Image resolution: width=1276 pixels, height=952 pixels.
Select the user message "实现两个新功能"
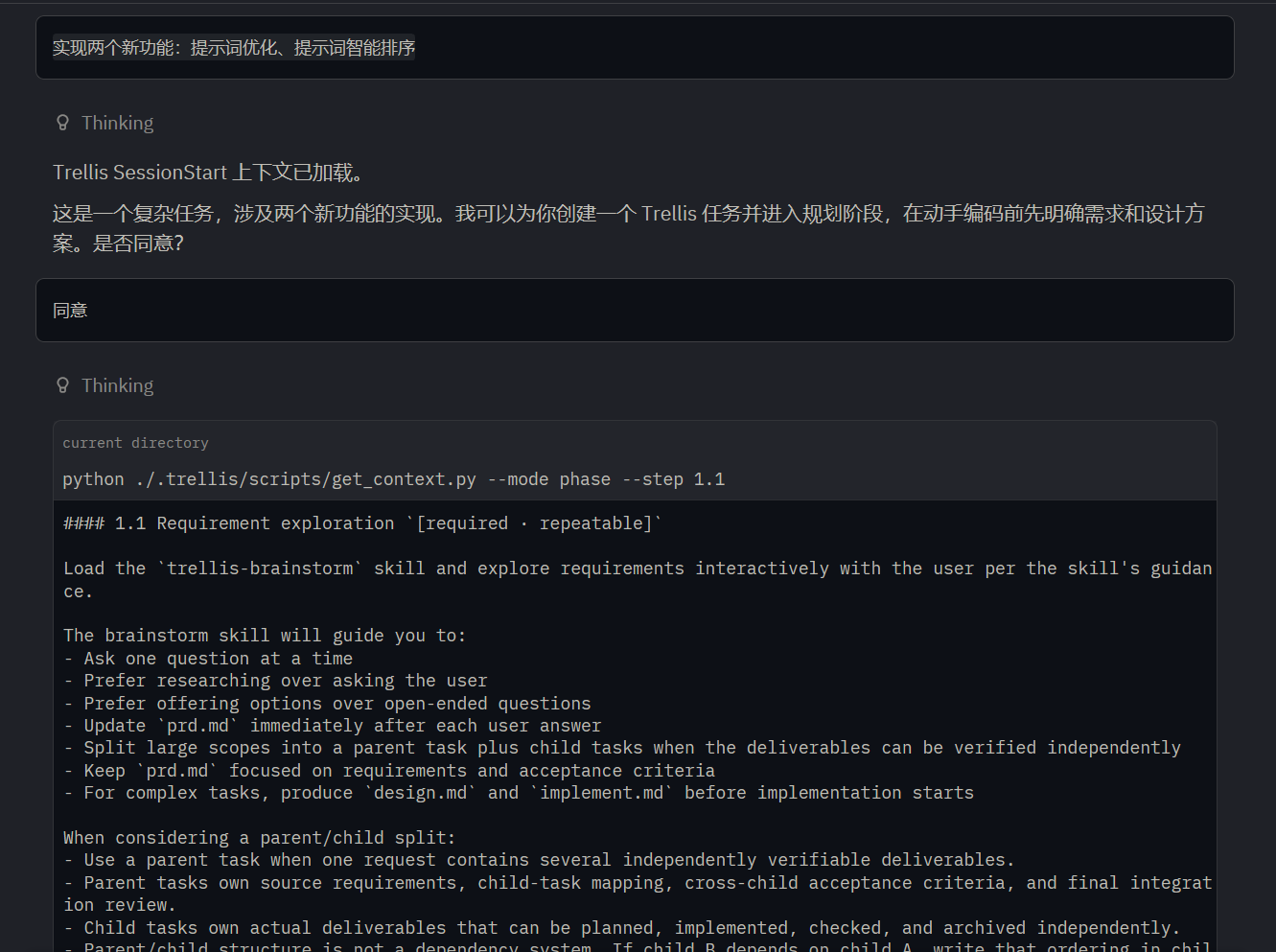(635, 48)
